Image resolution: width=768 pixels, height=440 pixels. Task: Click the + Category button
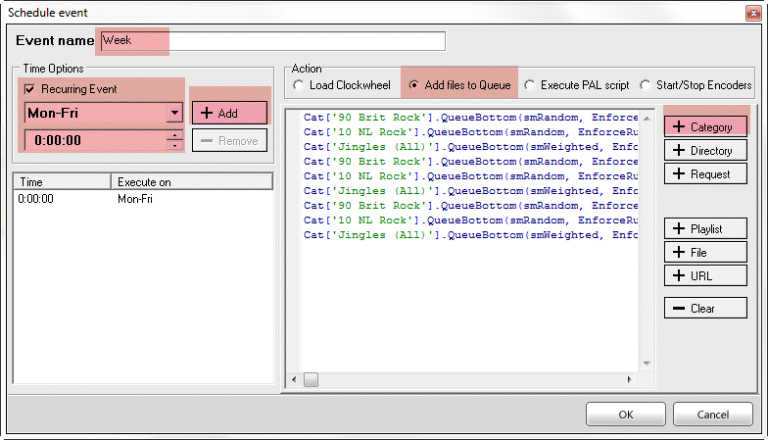705,128
